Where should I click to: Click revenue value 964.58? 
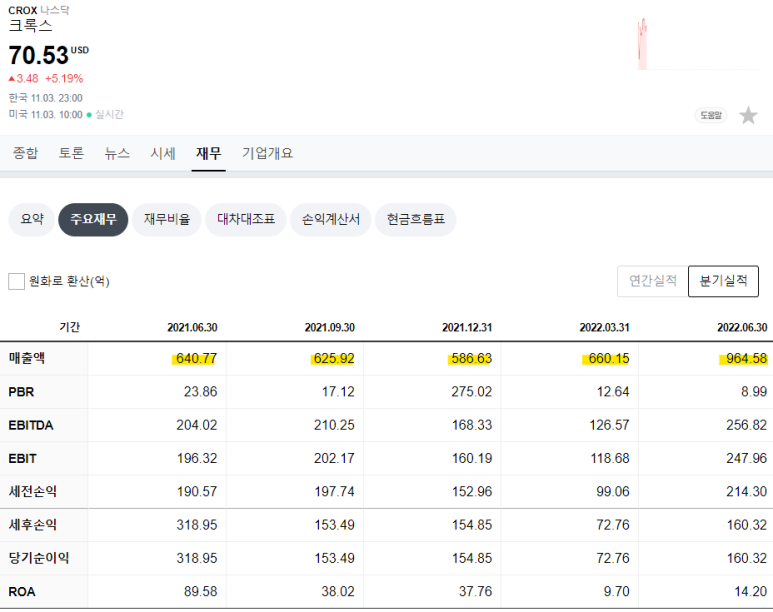point(745,359)
